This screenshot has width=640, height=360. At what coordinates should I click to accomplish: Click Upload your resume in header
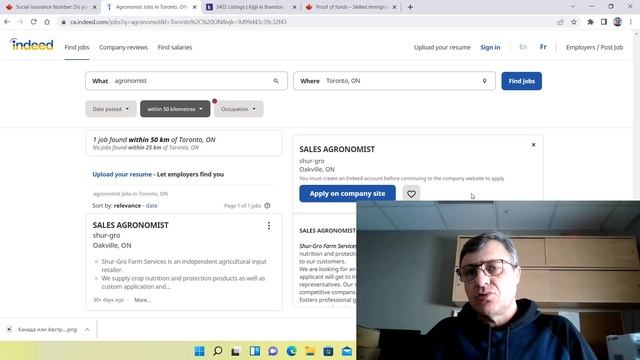point(442,47)
